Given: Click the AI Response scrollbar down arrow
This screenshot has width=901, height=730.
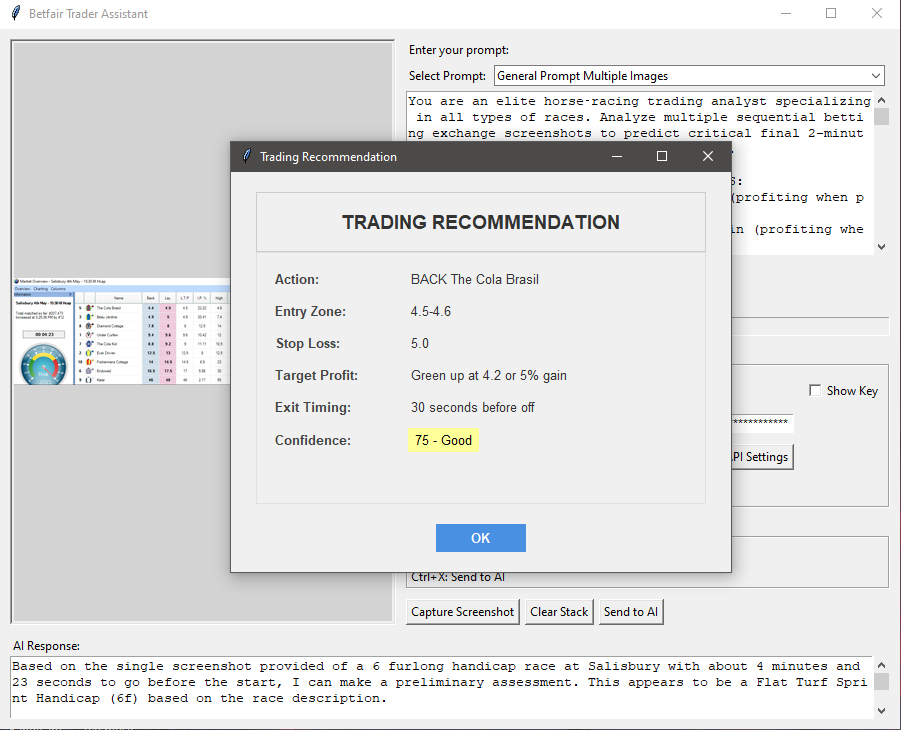Looking at the screenshot, I should click(881, 711).
